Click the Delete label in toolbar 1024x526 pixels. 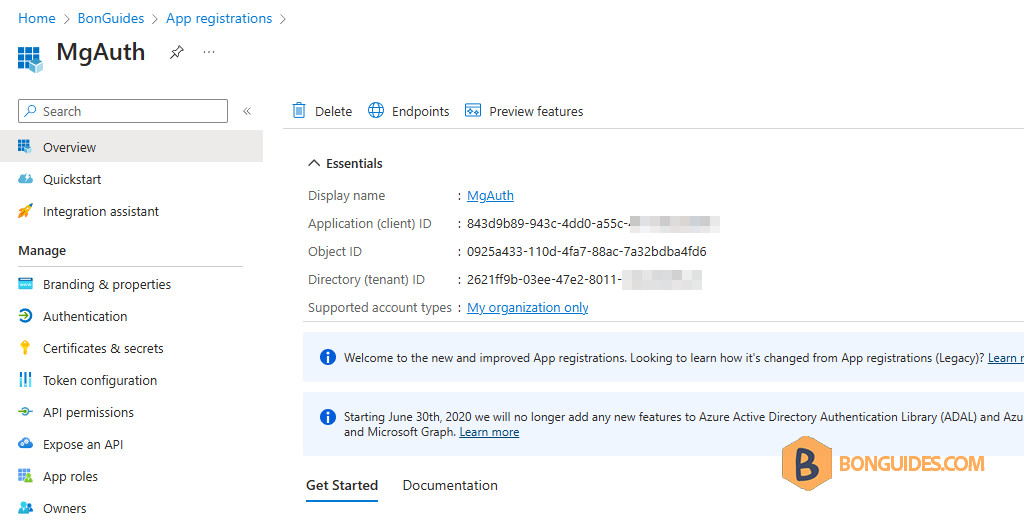point(333,112)
